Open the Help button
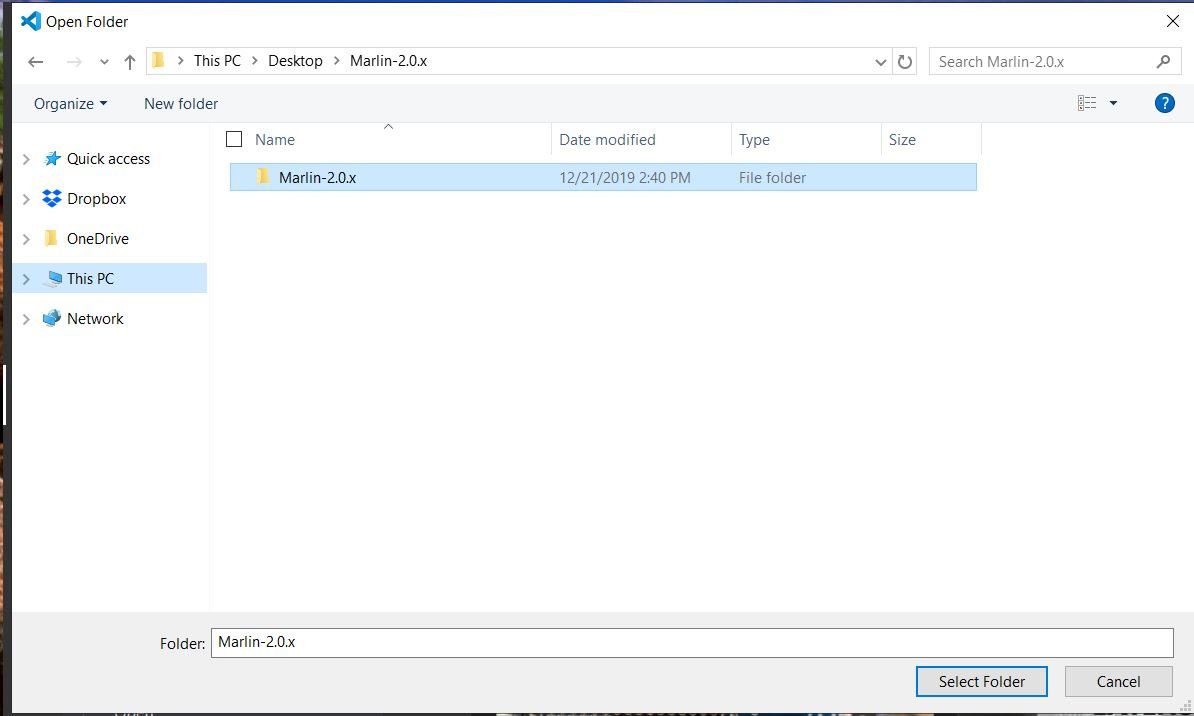1194x716 pixels. (x=1164, y=103)
